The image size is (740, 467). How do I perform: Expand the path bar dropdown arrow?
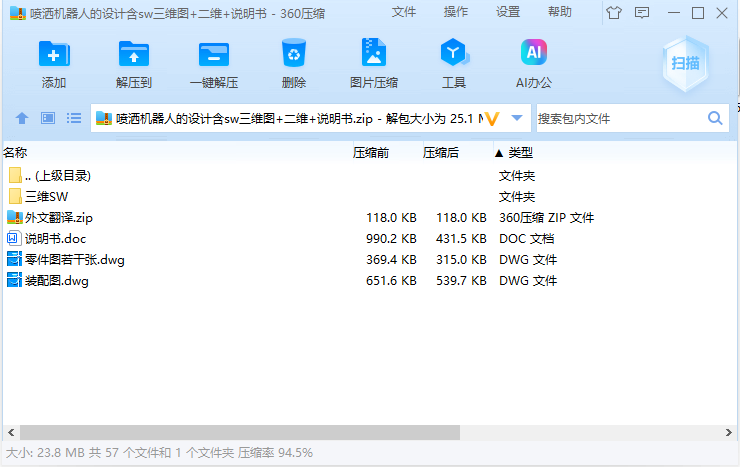[x=517, y=118]
